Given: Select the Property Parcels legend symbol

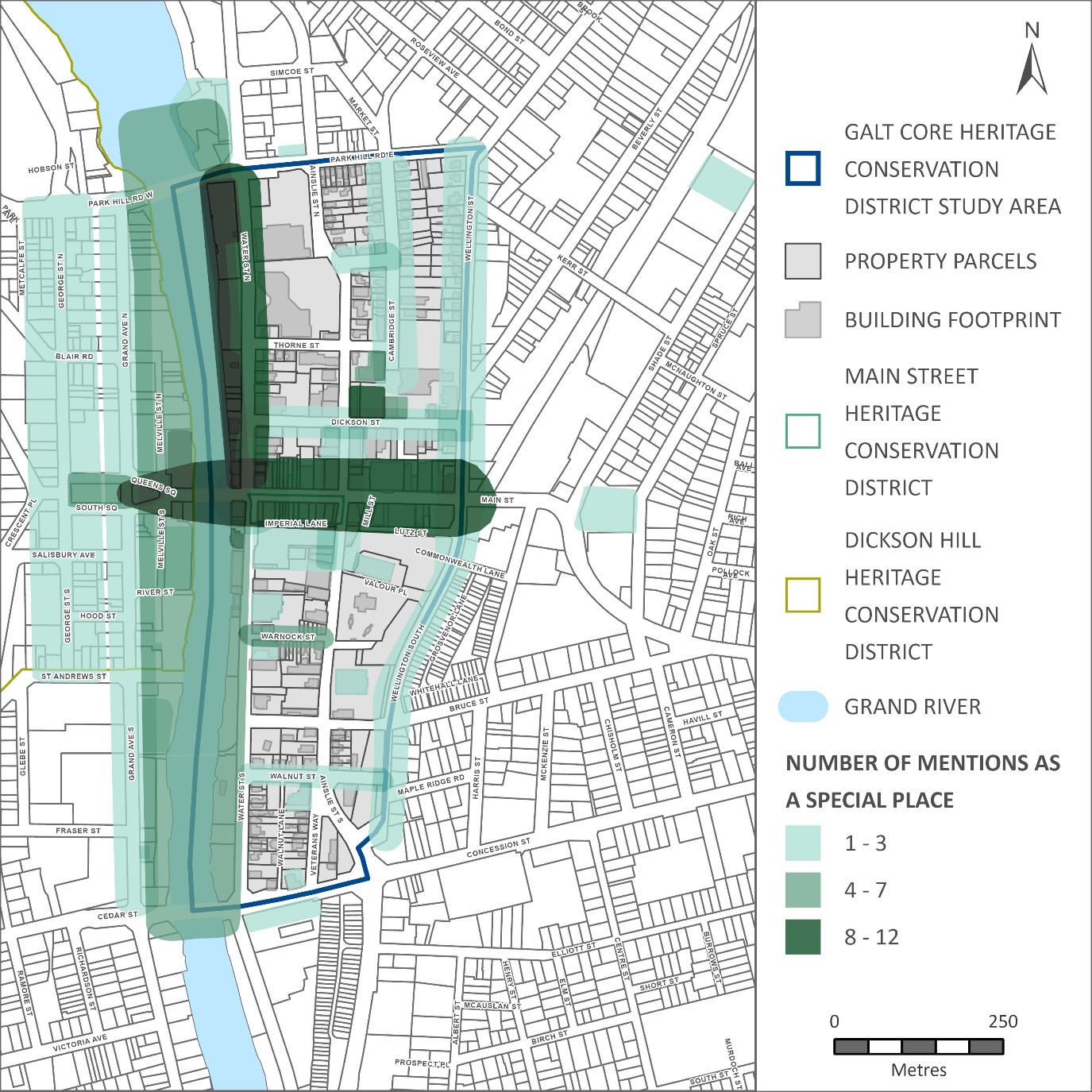Looking at the screenshot, I should click(802, 261).
